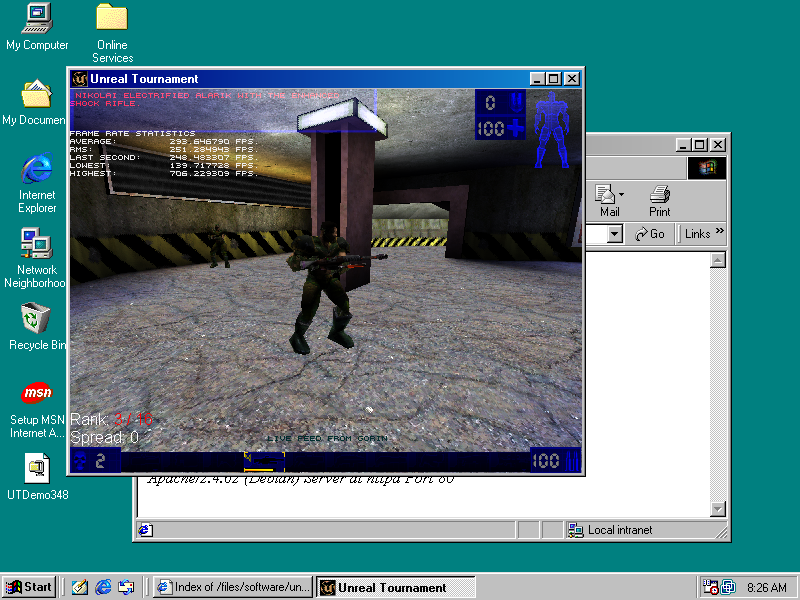Click the Rank 3/16 text
Image resolution: width=800 pixels, height=600 pixels.
pos(111,419)
